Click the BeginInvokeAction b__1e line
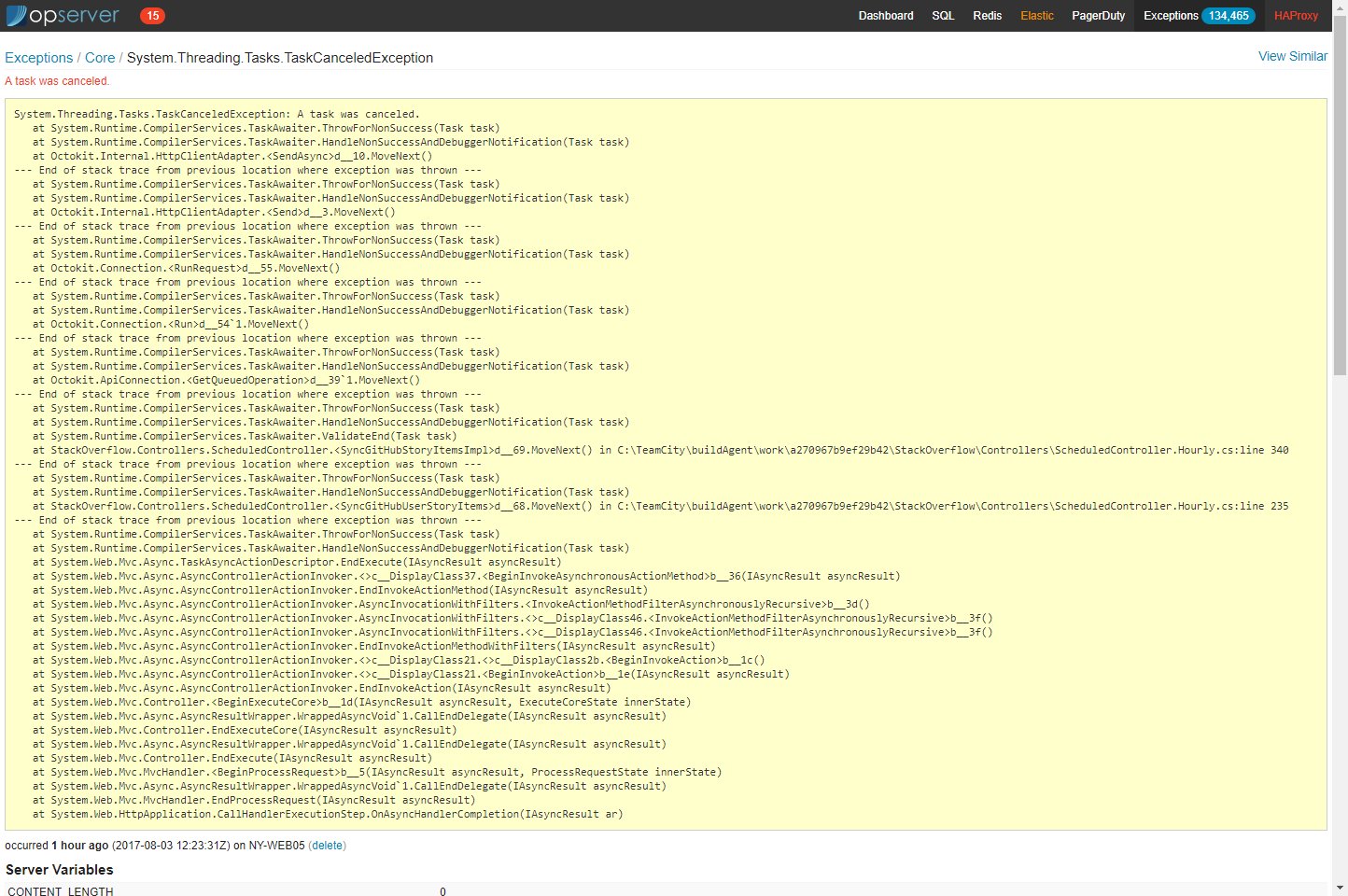 click(411, 674)
